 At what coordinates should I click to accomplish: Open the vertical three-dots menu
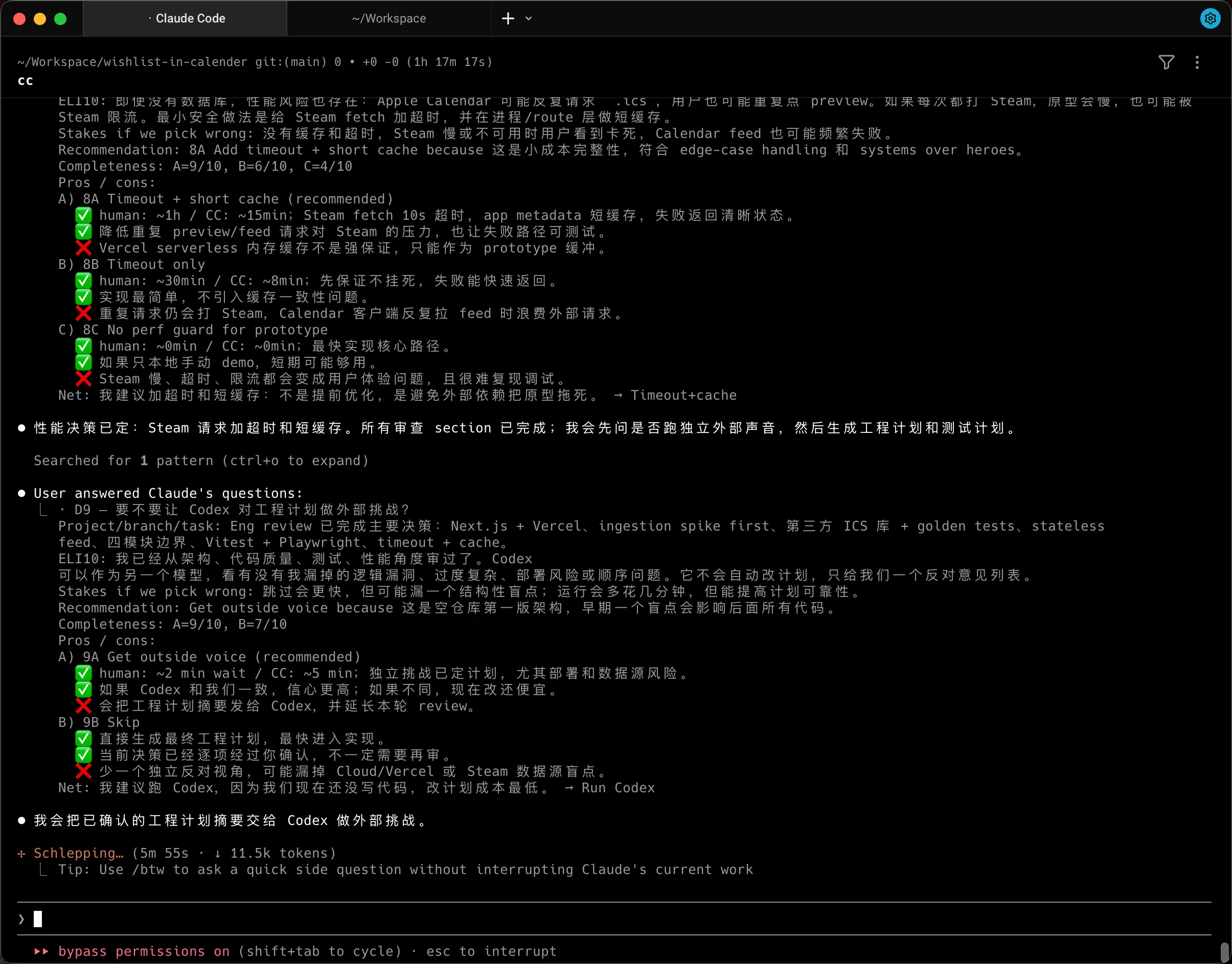coord(1197,62)
